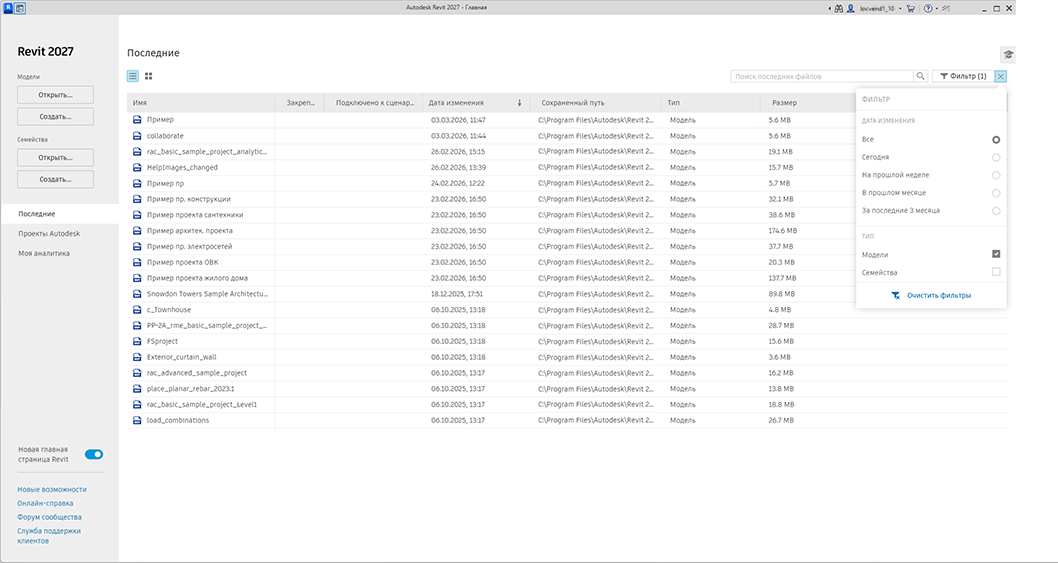Select the Все date radio button
This screenshot has width=1058, height=563.
point(996,140)
